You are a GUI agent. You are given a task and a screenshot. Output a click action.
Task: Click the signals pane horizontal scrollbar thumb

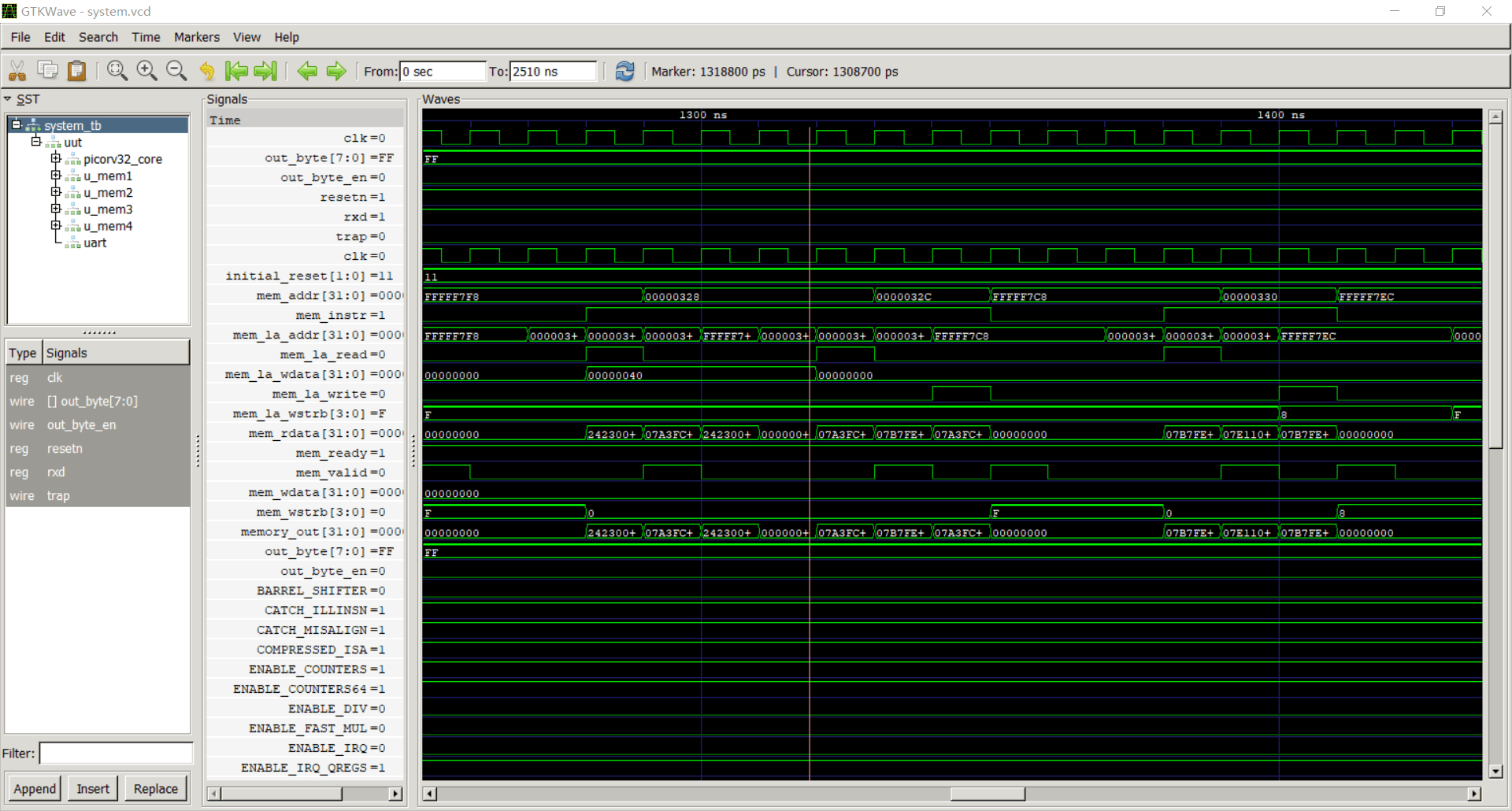pos(281,794)
